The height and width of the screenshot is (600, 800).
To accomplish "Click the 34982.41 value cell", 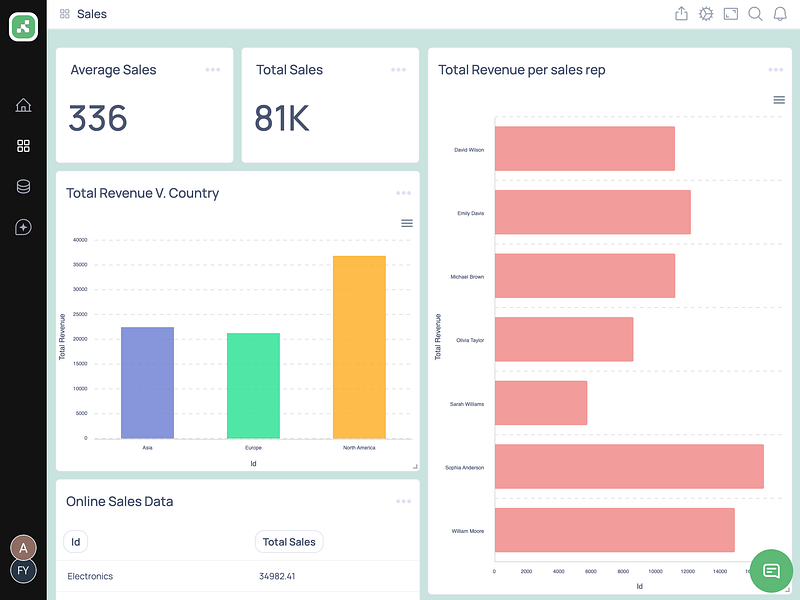I will (277, 576).
